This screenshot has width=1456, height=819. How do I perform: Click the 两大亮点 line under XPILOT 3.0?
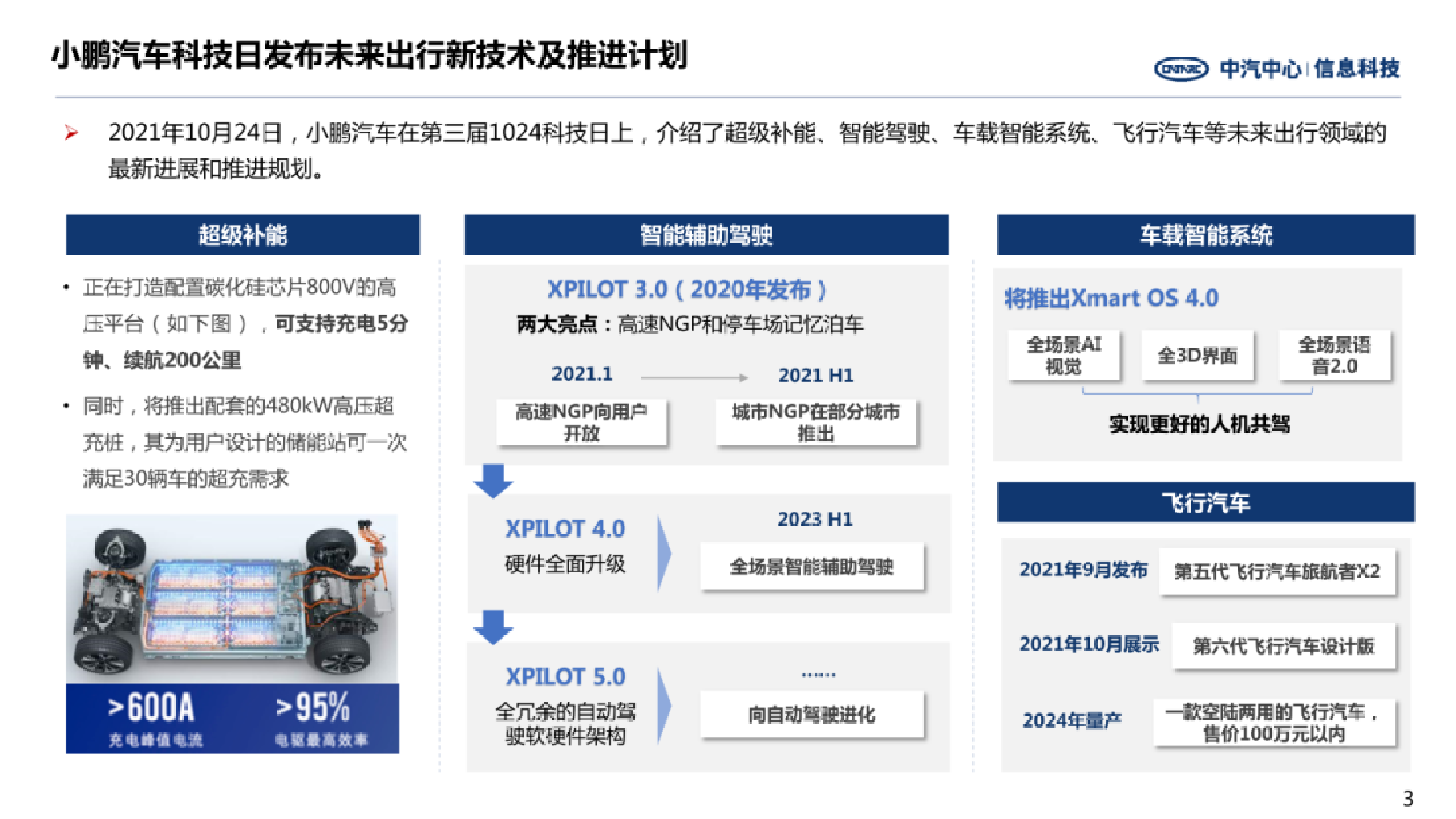(690, 325)
